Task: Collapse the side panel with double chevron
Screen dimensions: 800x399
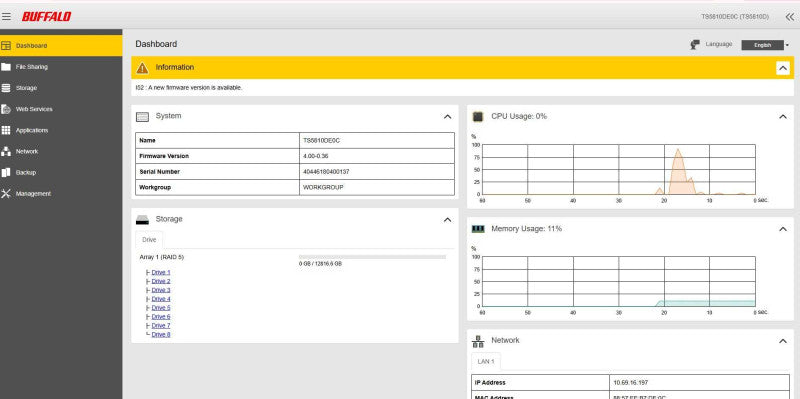Action: (x=789, y=17)
